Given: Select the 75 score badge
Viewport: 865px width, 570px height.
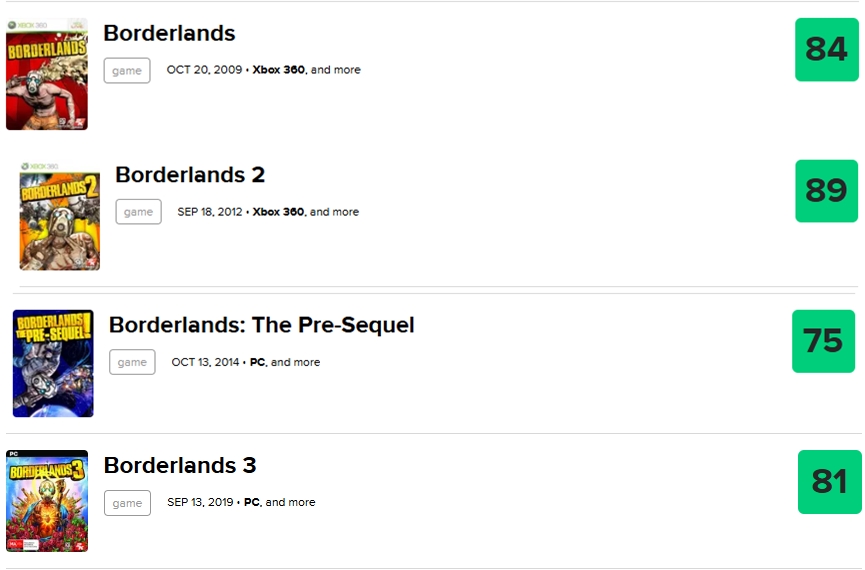Looking at the screenshot, I should point(823,341).
